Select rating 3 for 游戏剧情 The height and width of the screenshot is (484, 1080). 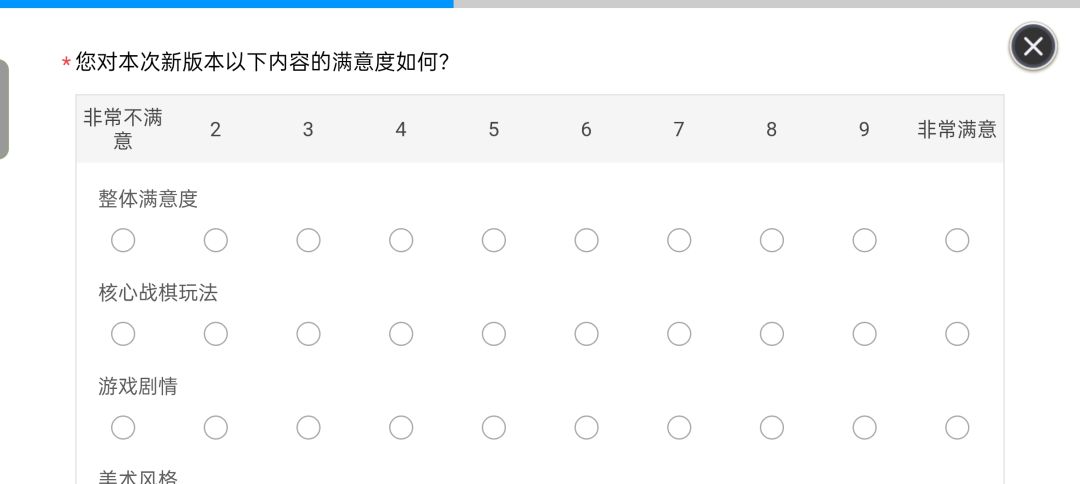tap(309, 428)
